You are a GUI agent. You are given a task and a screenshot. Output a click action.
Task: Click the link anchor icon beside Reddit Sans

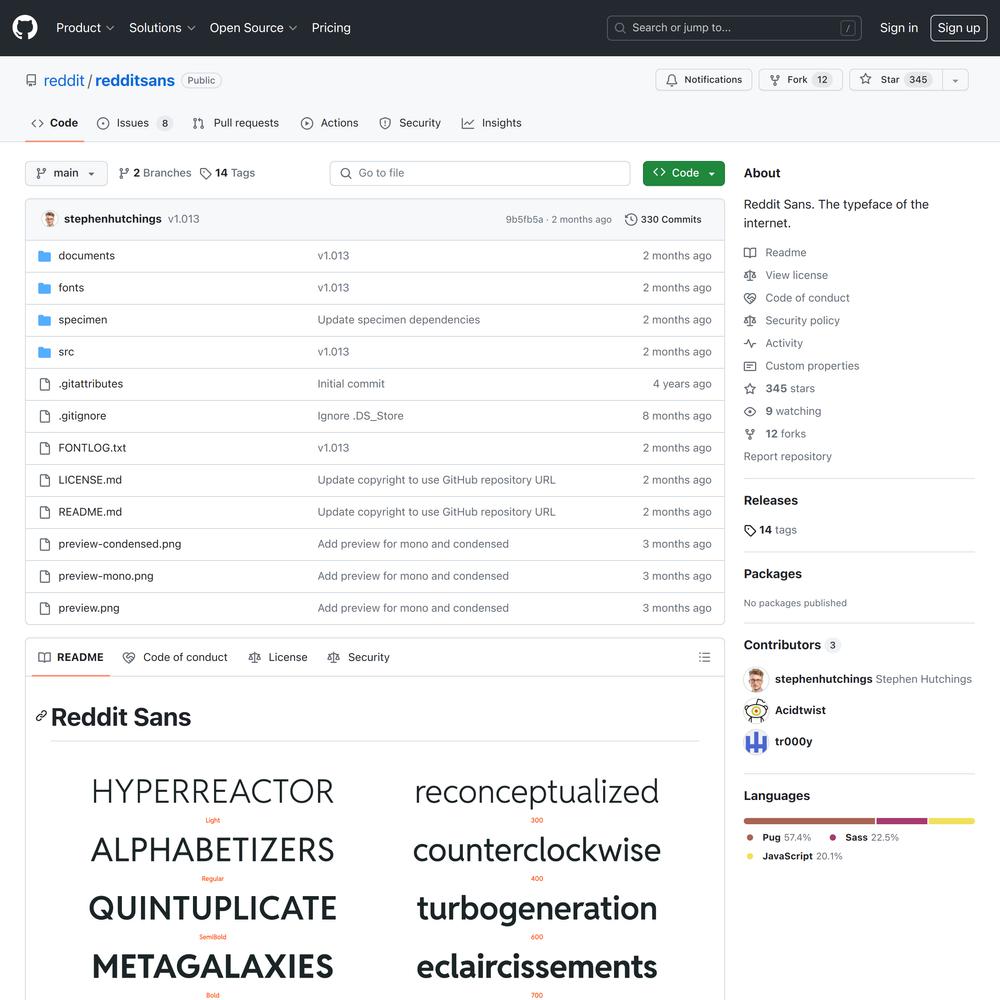point(41,716)
